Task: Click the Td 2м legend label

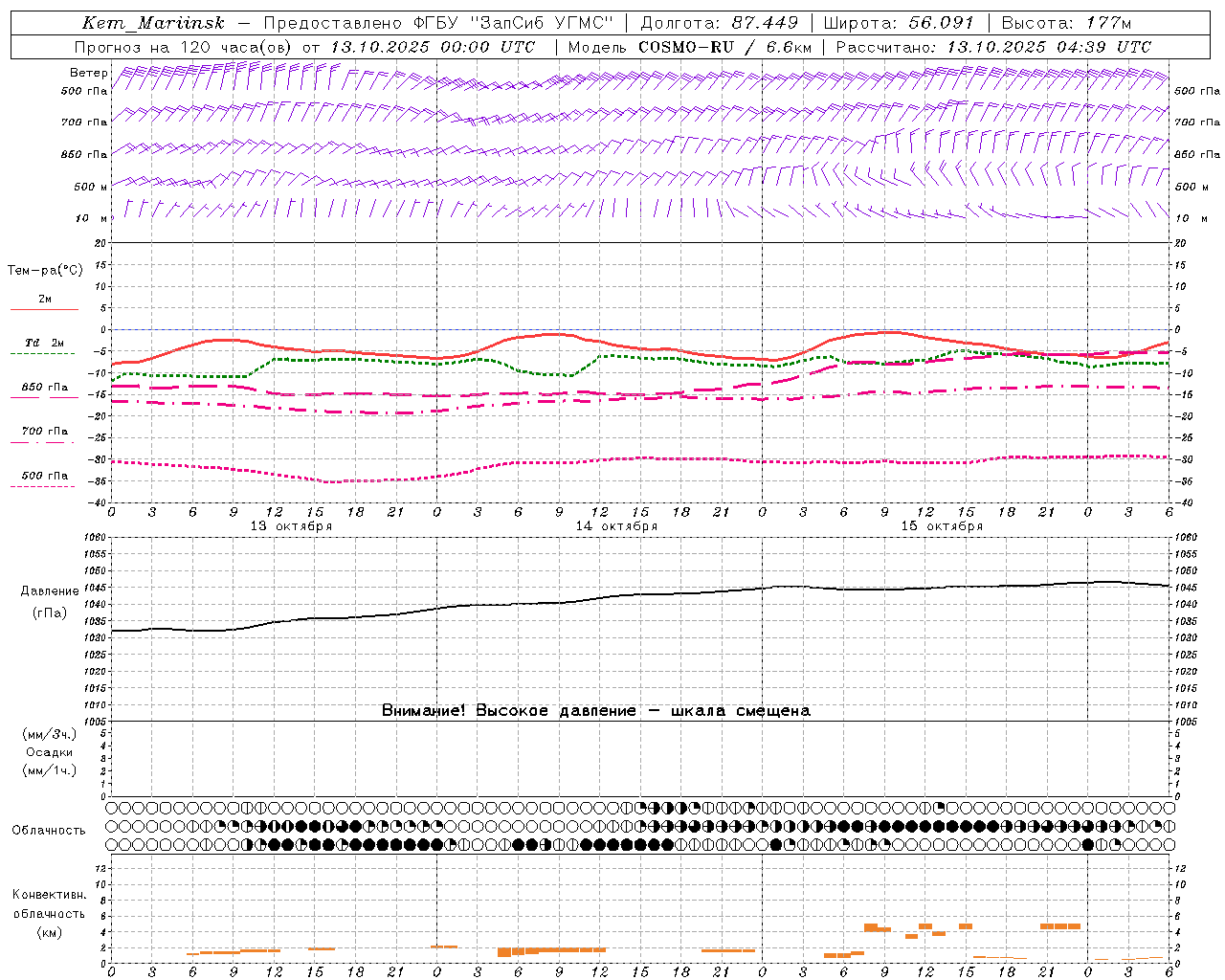Action: (x=45, y=343)
